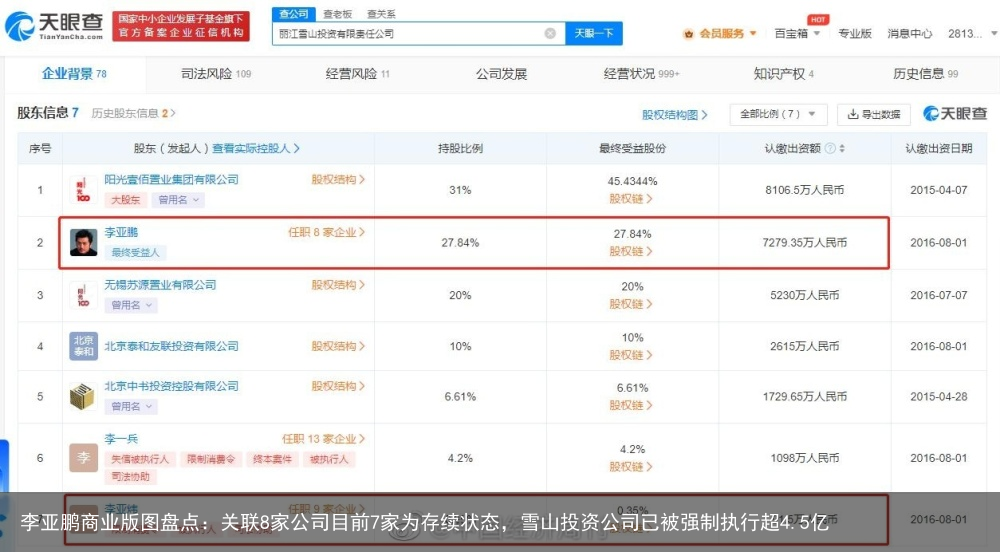Open 股权结构 for 阳光壹佰置业集团

[x=338, y=180]
